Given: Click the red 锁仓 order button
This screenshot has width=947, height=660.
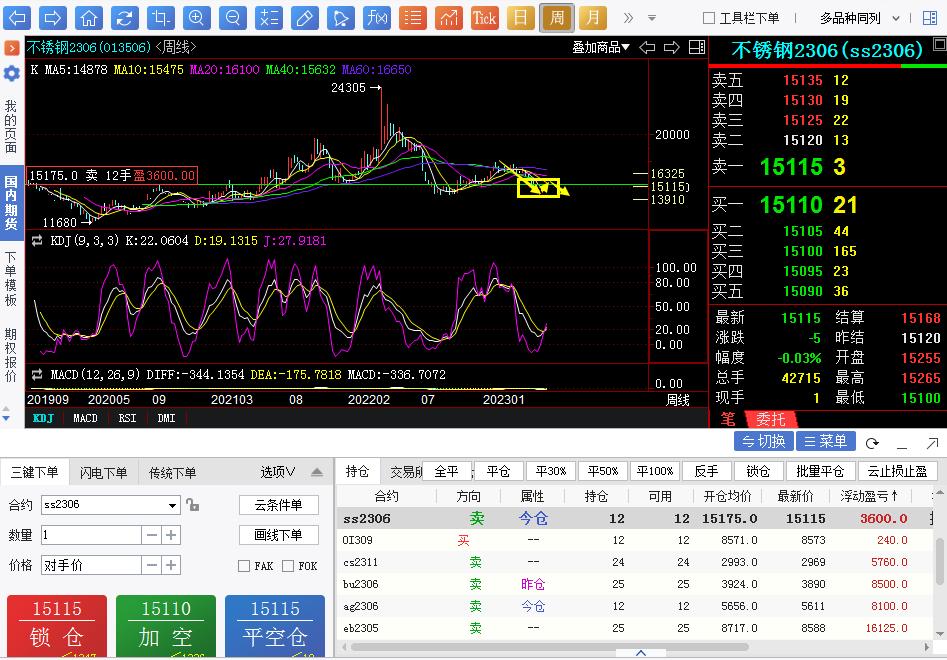Looking at the screenshot, I should (x=57, y=626).
